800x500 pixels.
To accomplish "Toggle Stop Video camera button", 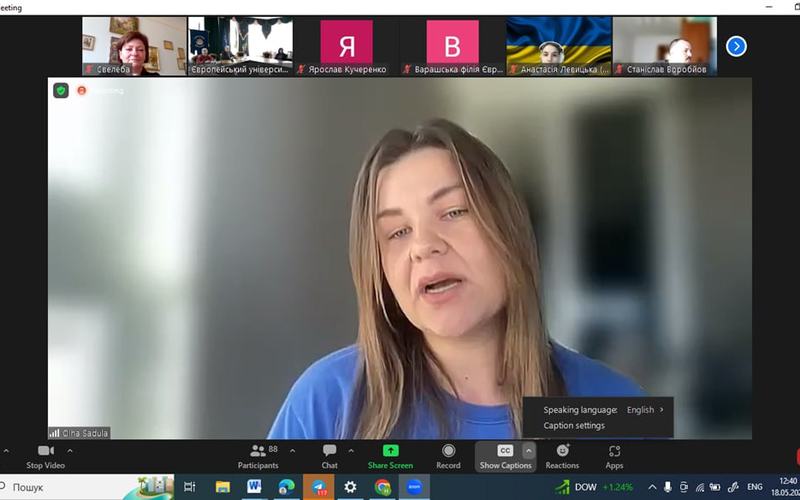I will pos(46,457).
